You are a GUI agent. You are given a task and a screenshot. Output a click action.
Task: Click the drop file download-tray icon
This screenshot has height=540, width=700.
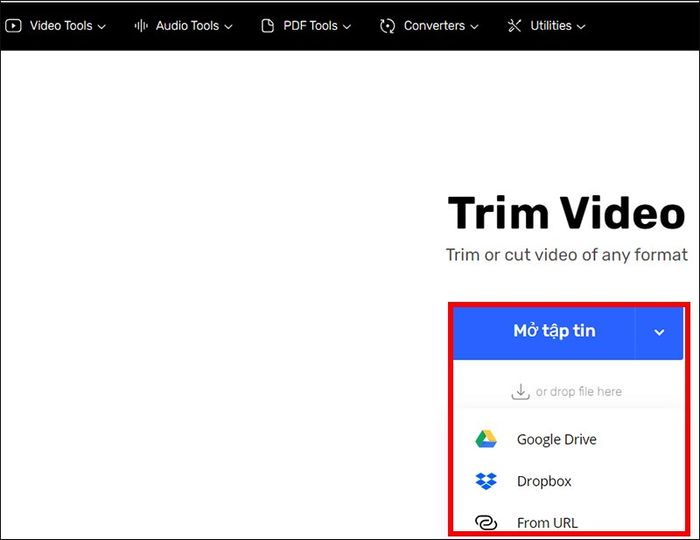(x=520, y=391)
